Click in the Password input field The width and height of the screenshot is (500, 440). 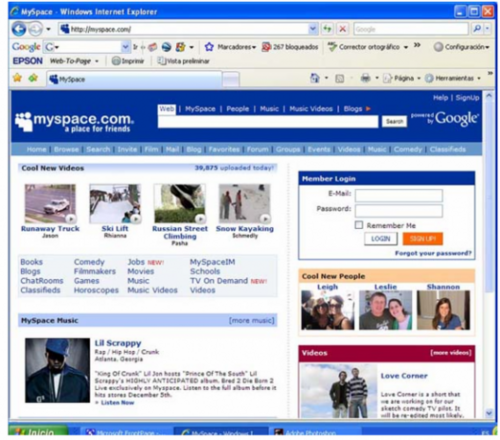pos(399,211)
